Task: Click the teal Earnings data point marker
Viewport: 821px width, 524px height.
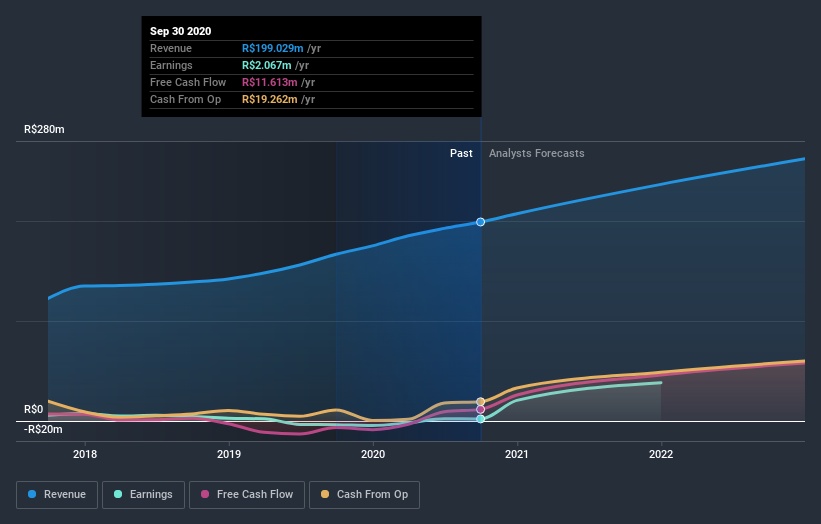Action: (x=481, y=419)
